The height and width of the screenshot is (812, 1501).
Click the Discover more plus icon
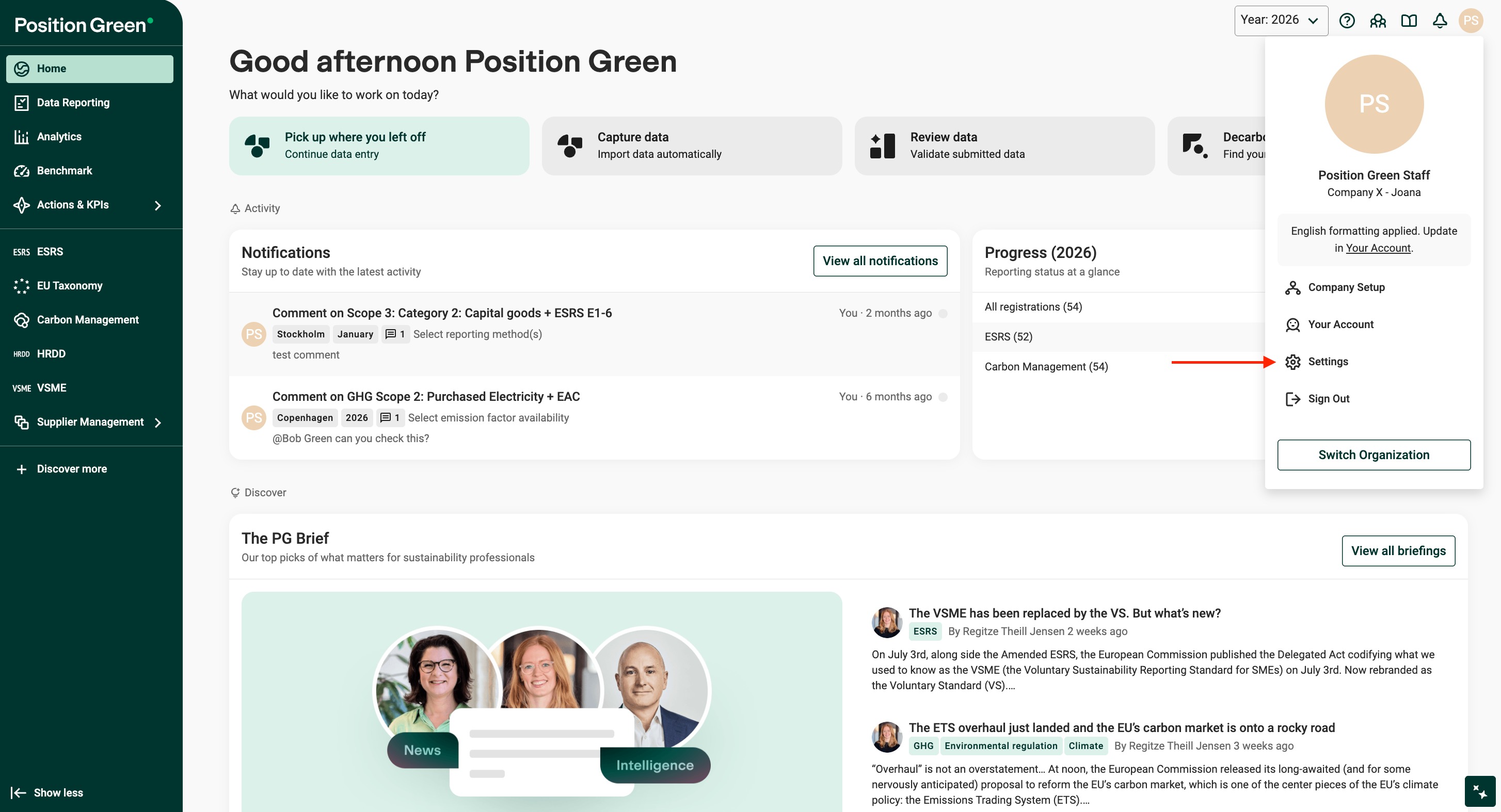pyautogui.click(x=22, y=469)
